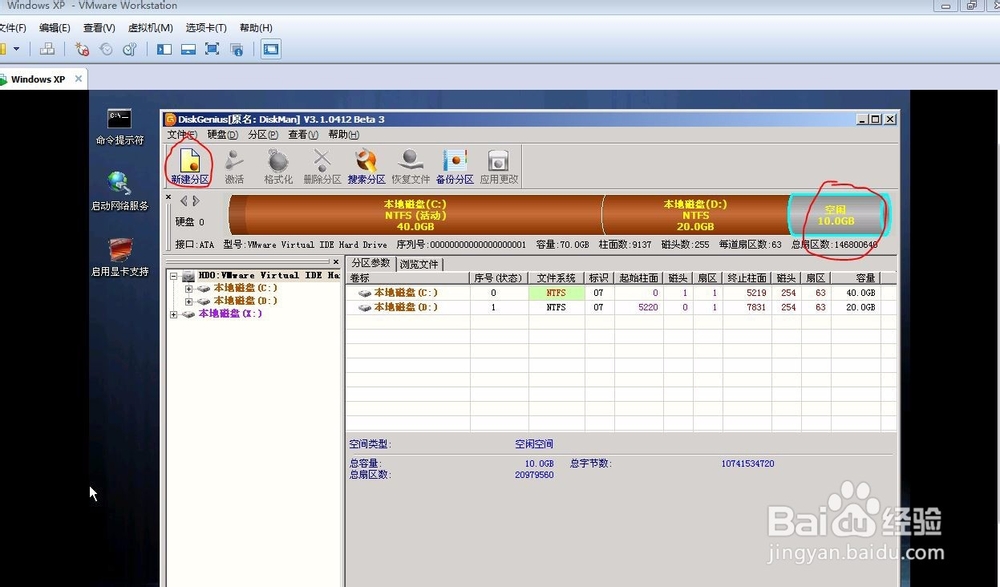Screen dimensions: 1000x587
Task: Open DiskGenius 帮助(H) menu
Action: coord(343,135)
